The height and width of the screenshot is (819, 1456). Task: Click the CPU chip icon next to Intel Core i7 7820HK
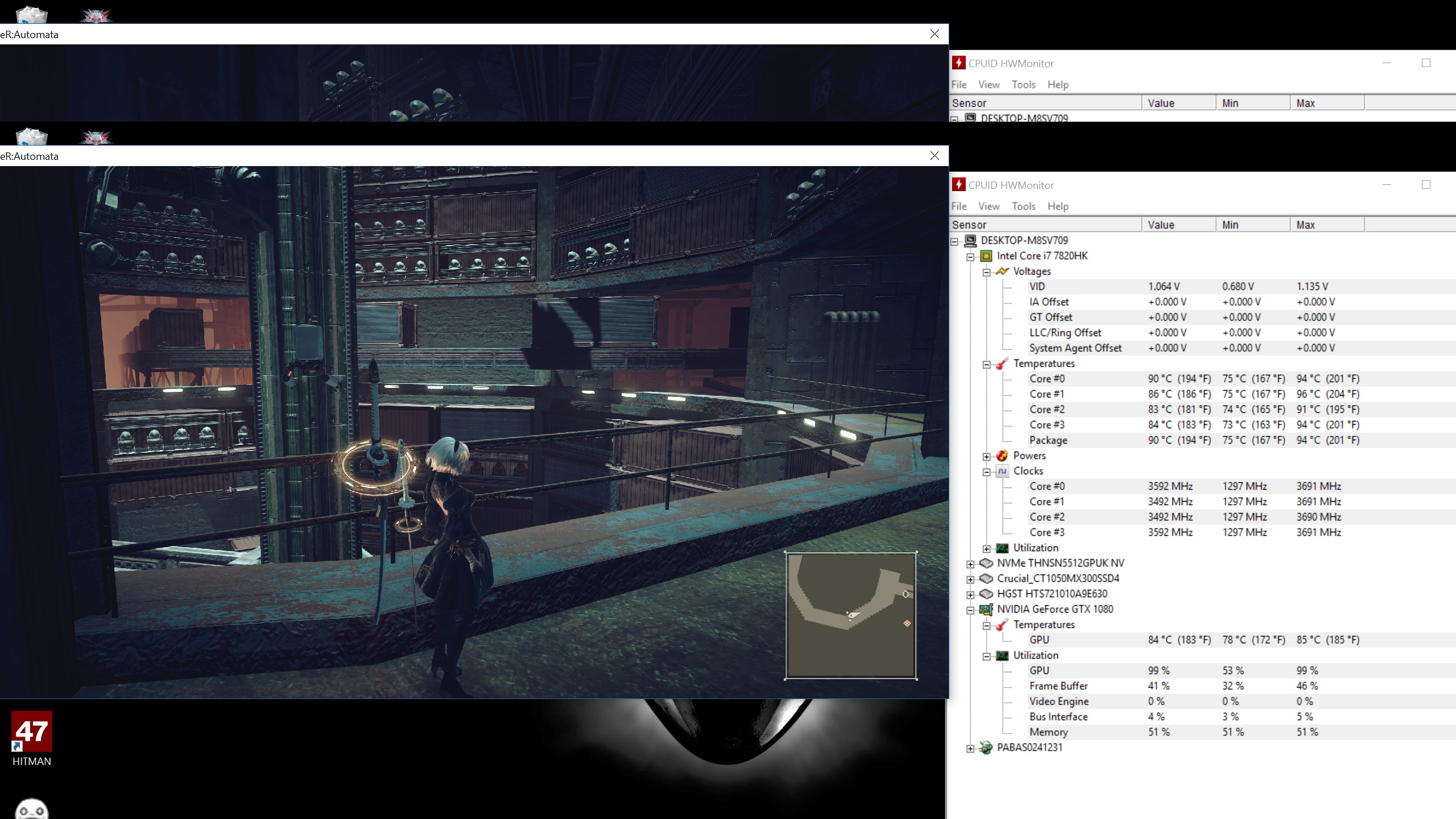[986, 256]
